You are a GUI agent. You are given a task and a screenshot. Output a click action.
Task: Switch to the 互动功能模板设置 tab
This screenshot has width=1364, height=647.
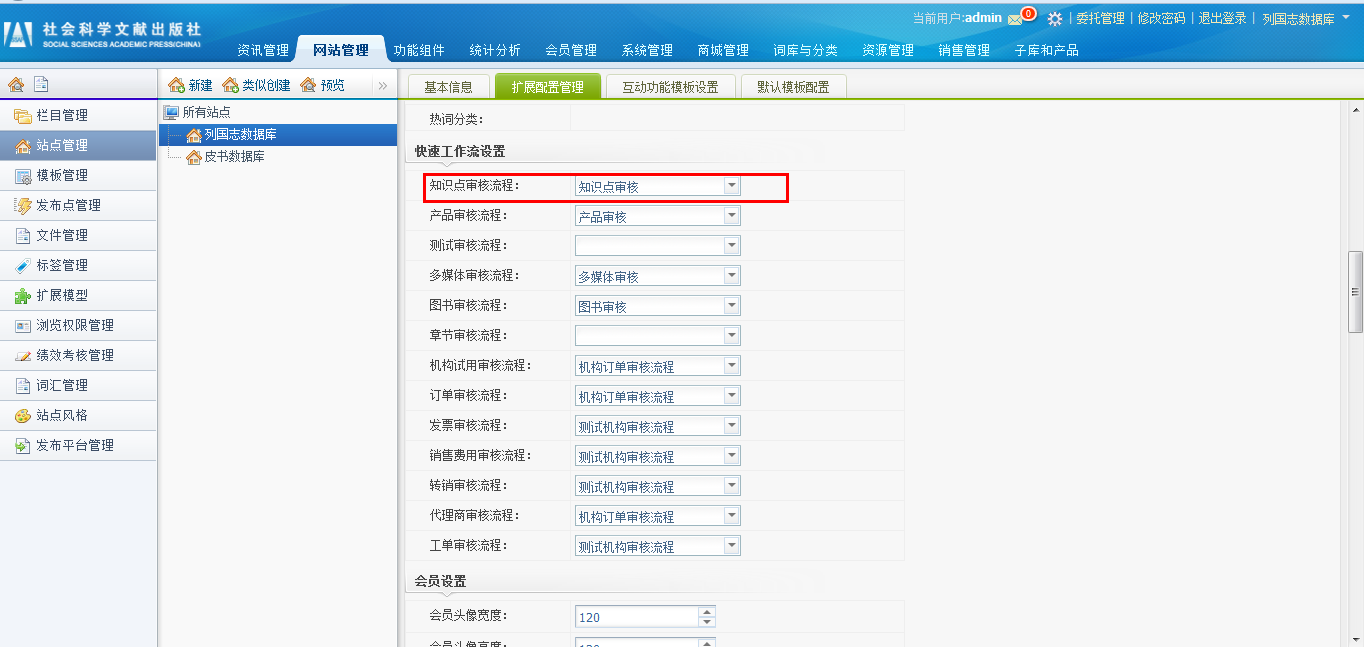coord(669,87)
